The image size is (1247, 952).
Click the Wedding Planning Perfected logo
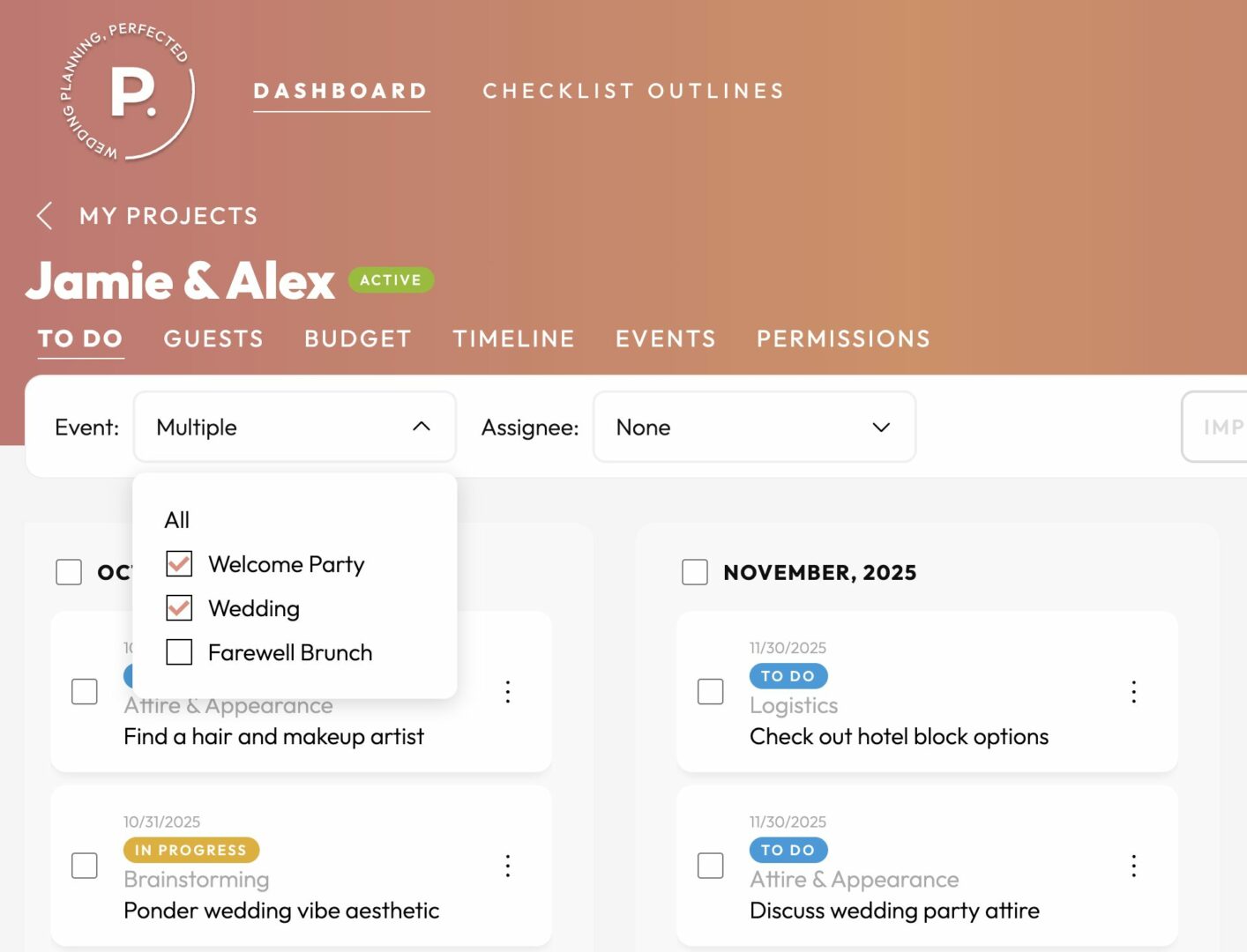(x=128, y=93)
